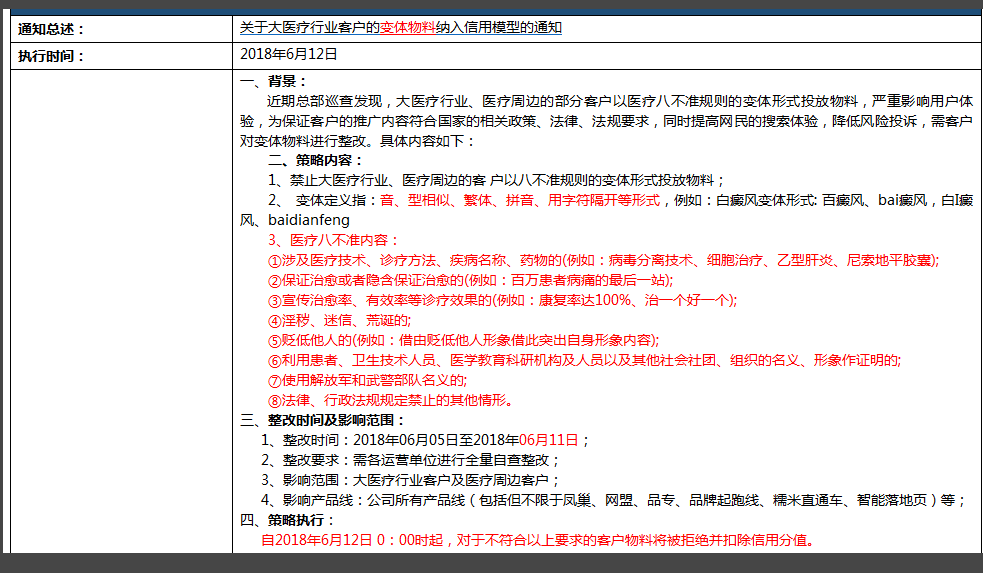The image size is (983, 573).
Task: Select the 通知总述 label cell
Action: pyautogui.click(x=122, y=29)
